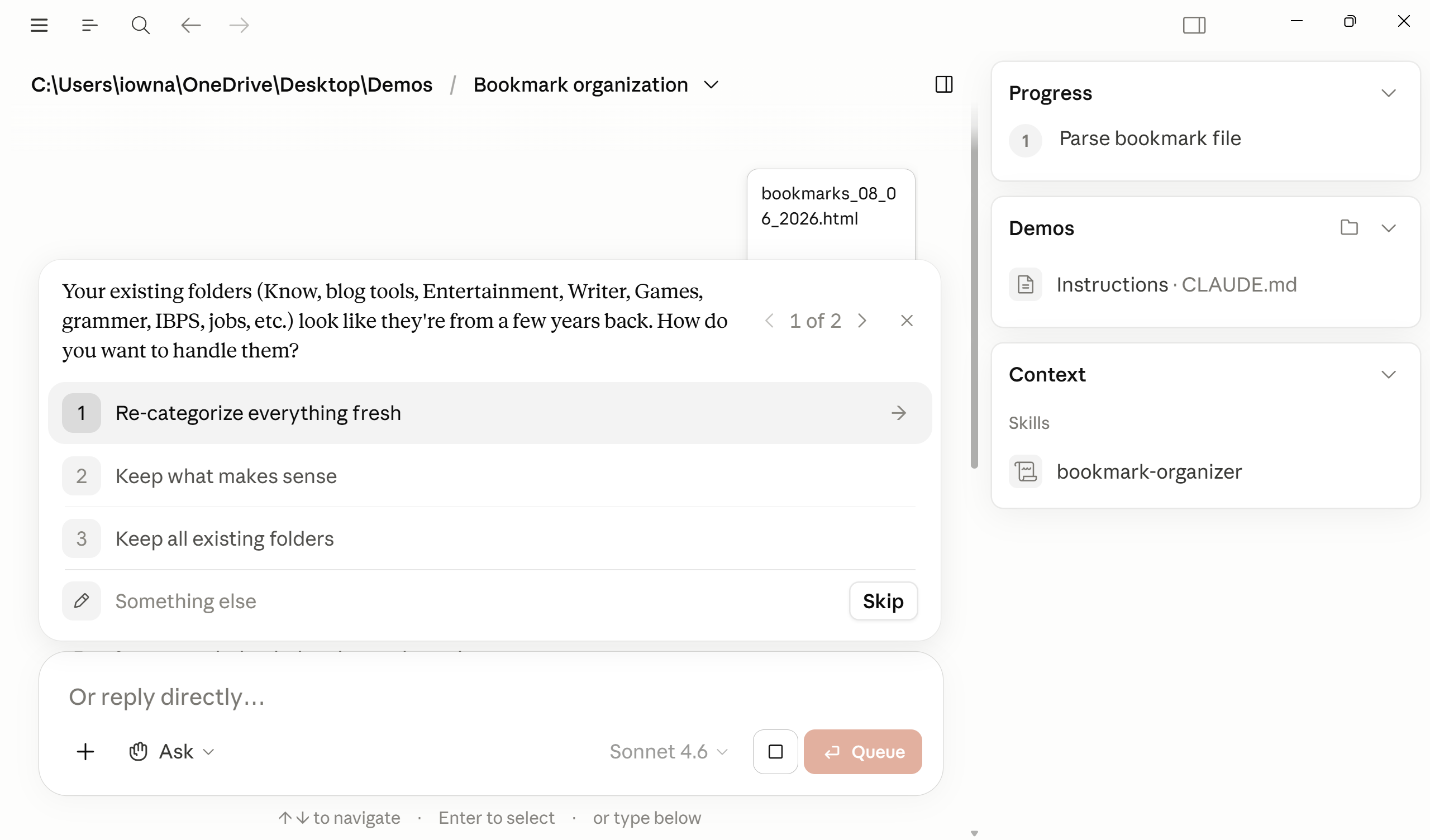
Task: Click the '1 of 2' page indicator
Action: [815, 321]
